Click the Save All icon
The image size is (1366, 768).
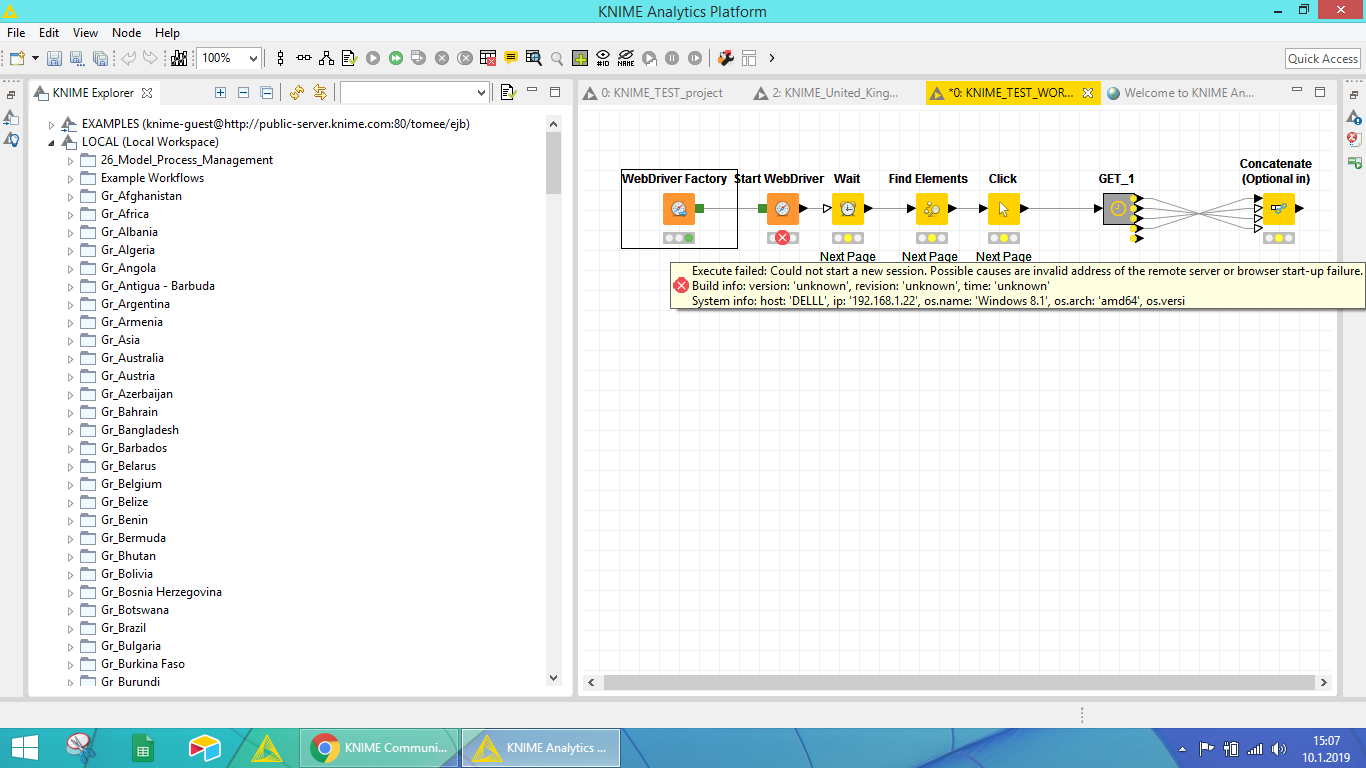pyautogui.click(x=100, y=58)
